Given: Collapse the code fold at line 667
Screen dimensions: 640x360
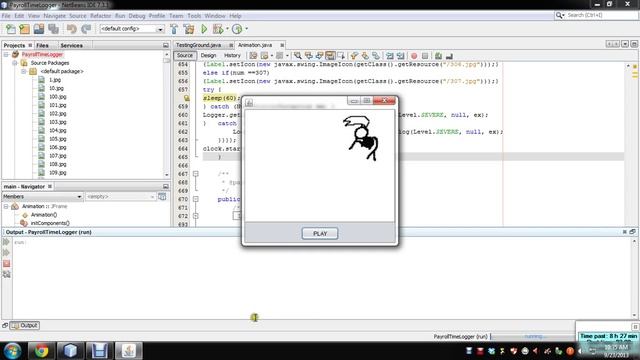Looking at the screenshot, I should pos(196,174).
